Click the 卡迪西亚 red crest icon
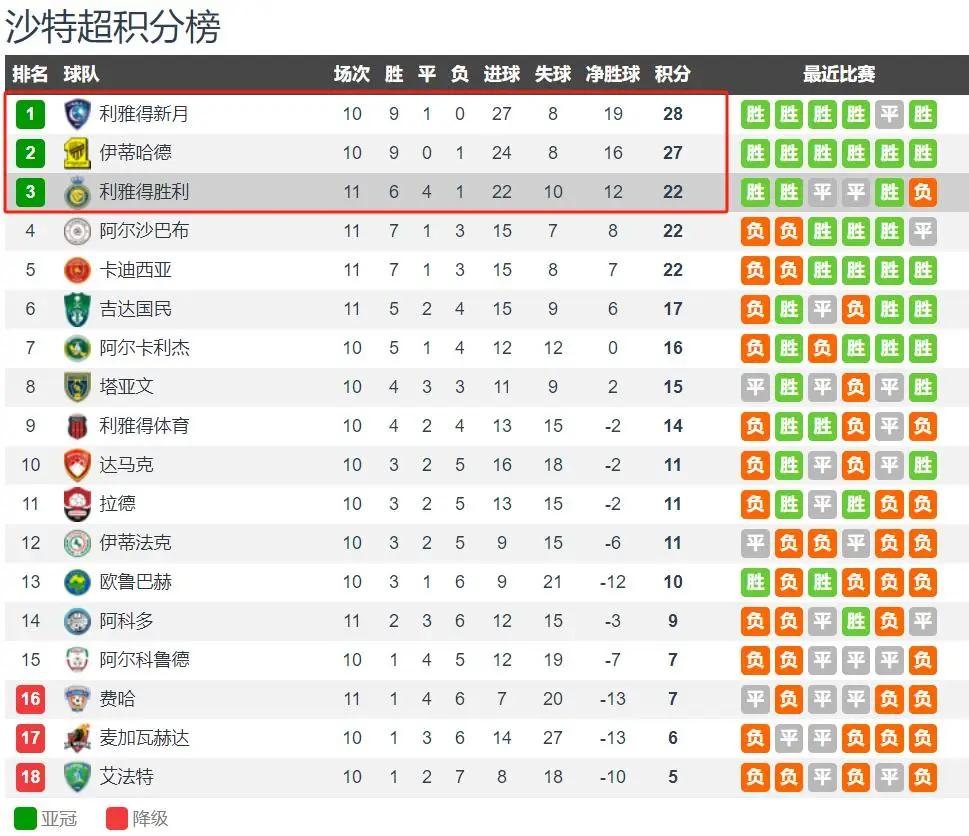This screenshot has width=969, height=836. [x=77, y=270]
